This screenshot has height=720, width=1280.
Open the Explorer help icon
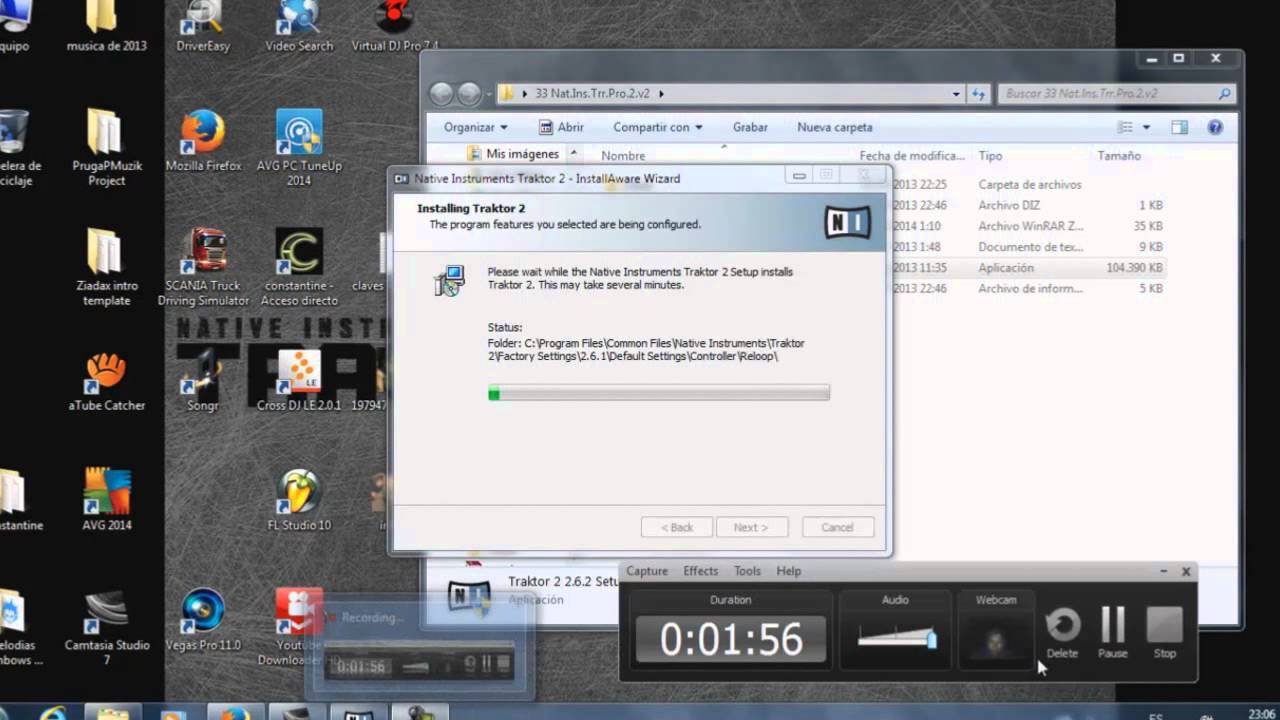(1215, 127)
